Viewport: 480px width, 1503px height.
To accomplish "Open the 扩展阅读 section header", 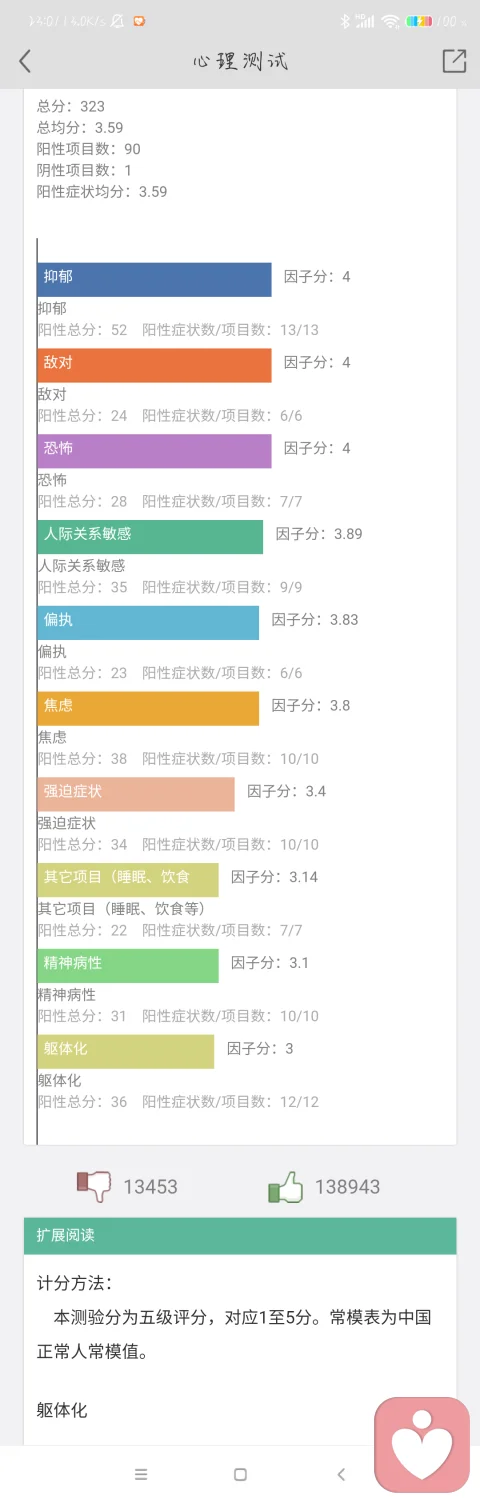I will [x=240, y=1235].
